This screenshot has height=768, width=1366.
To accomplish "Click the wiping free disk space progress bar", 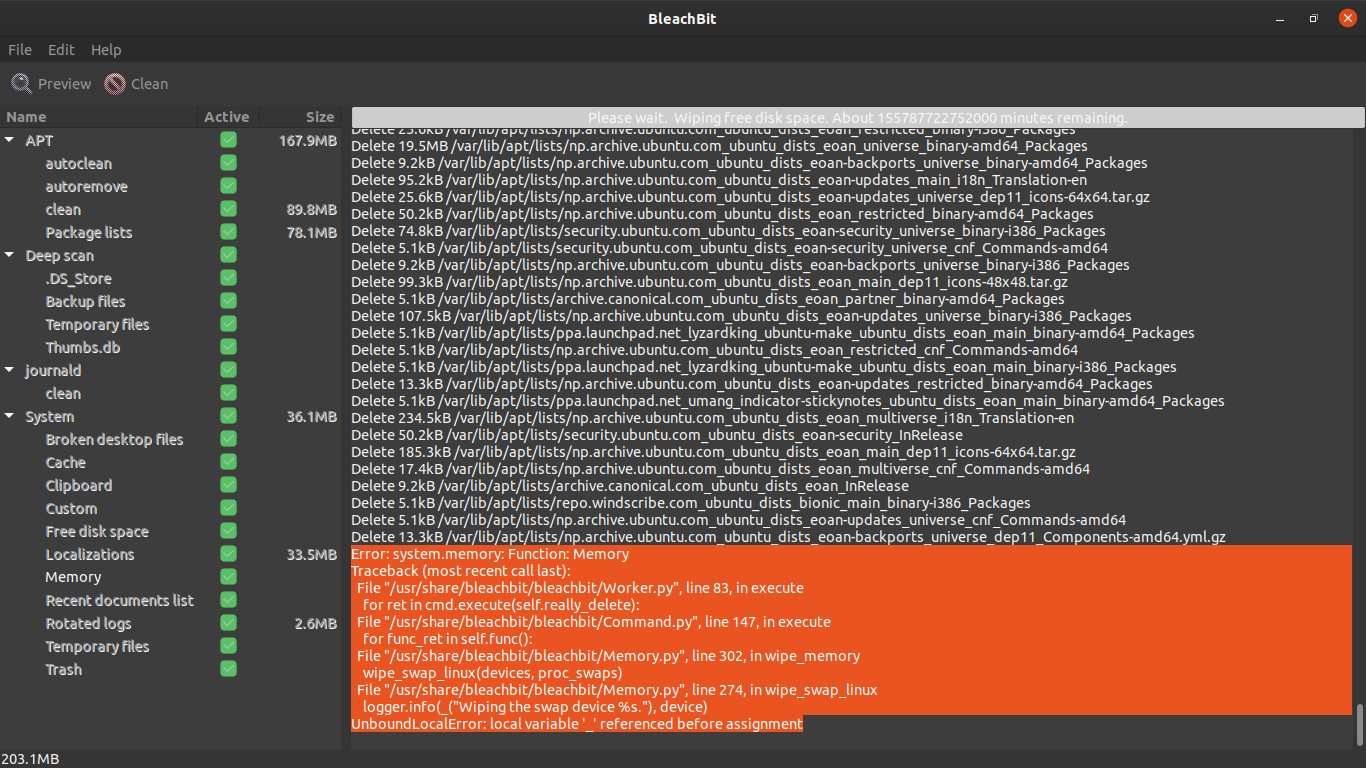I will tap(858, 117).
